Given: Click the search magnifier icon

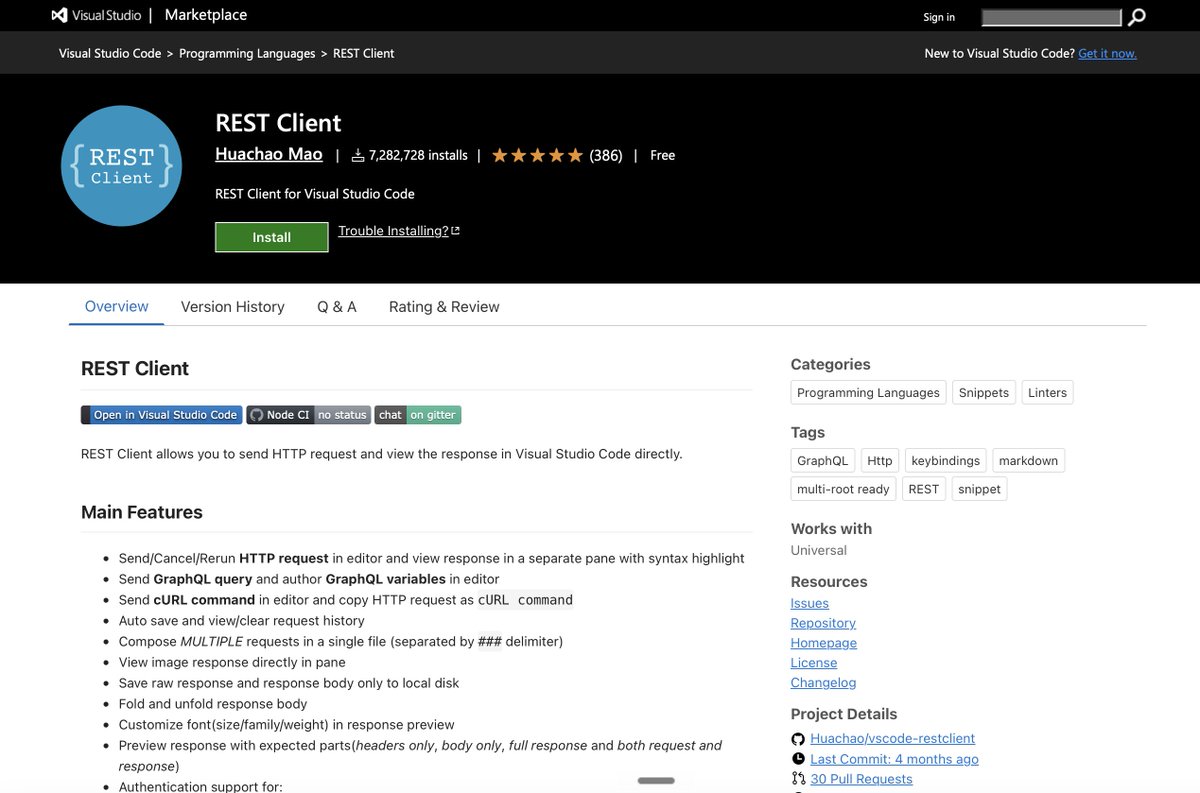Looking at the screenshot, I should point(1137,17).
